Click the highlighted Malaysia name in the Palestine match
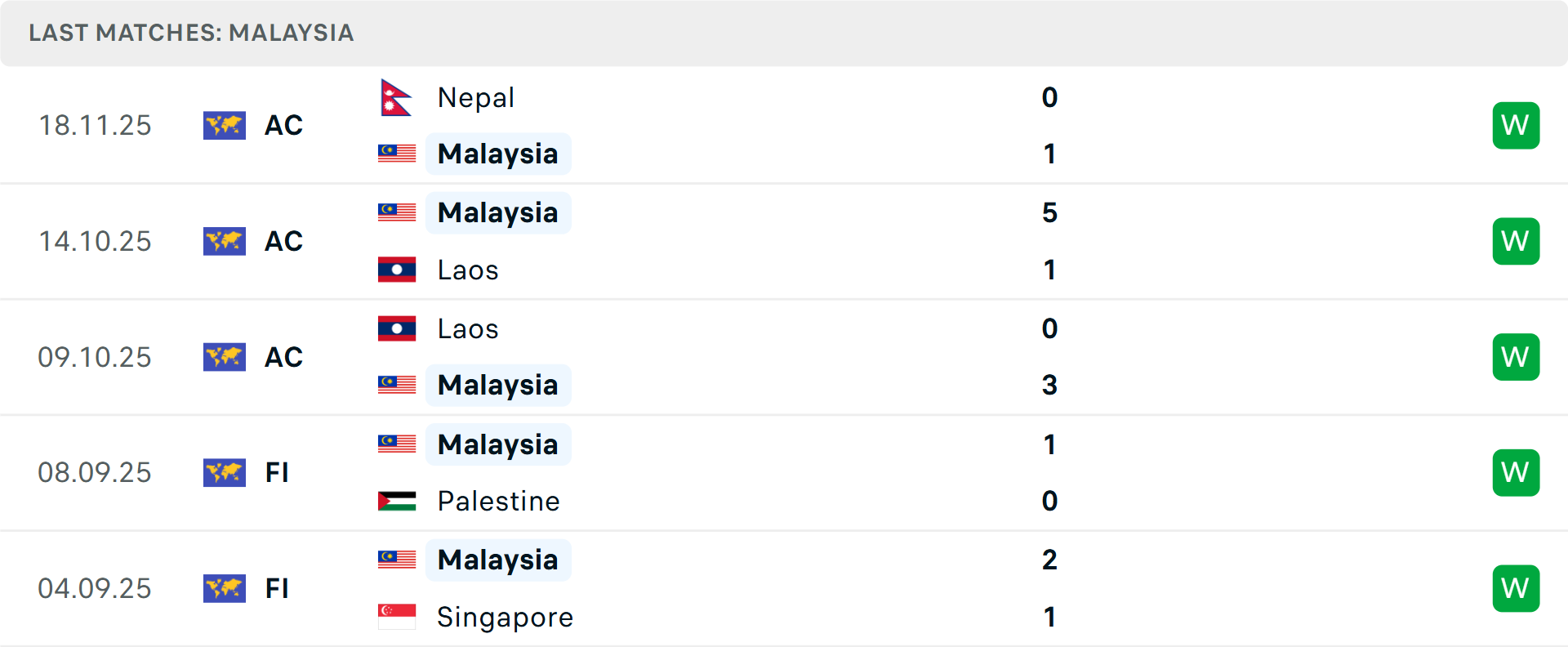Screen dimensions: 1568x647 tap(498, 444)
